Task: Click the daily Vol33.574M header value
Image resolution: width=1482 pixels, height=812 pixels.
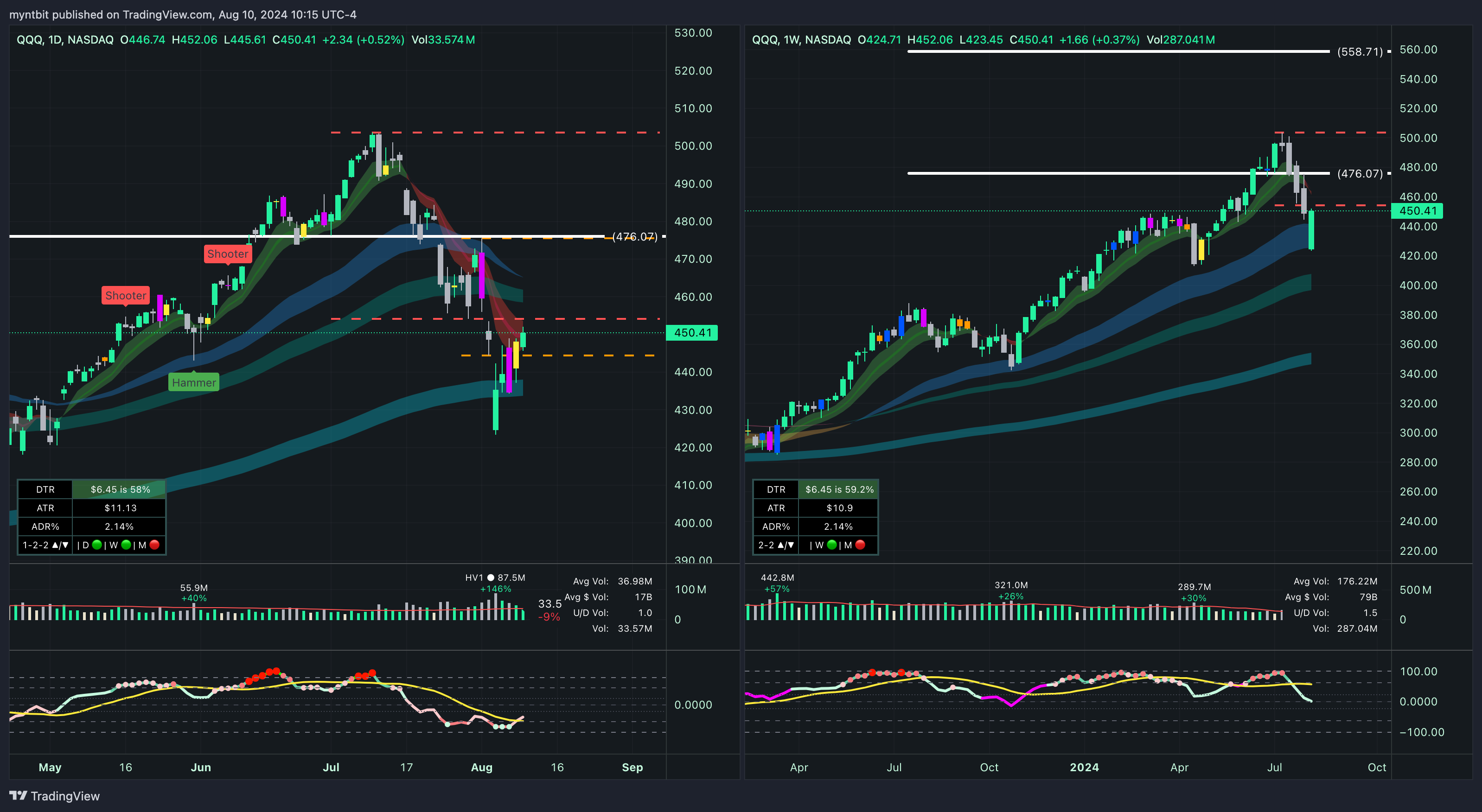Action: [x=443, y=40]
